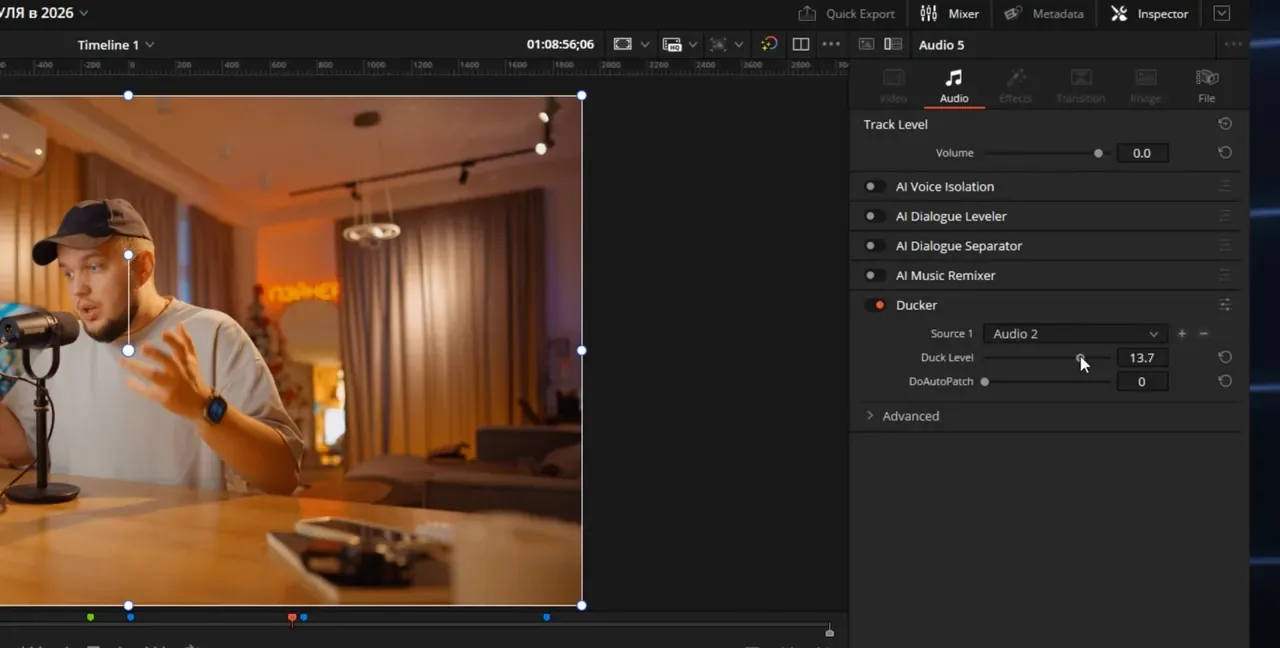
Task: Reset all Track Level settings
Action: (x=1225, y=124)
